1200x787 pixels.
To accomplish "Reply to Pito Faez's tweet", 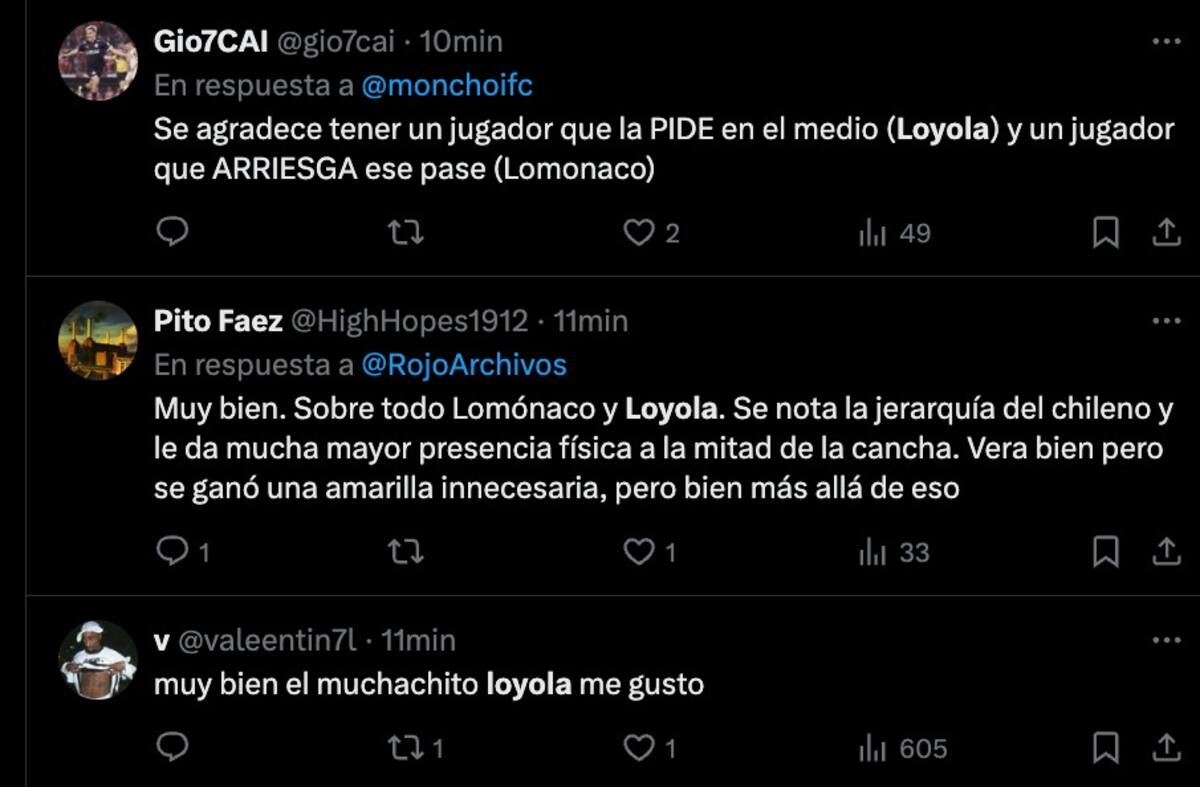I will coord(174,552).
